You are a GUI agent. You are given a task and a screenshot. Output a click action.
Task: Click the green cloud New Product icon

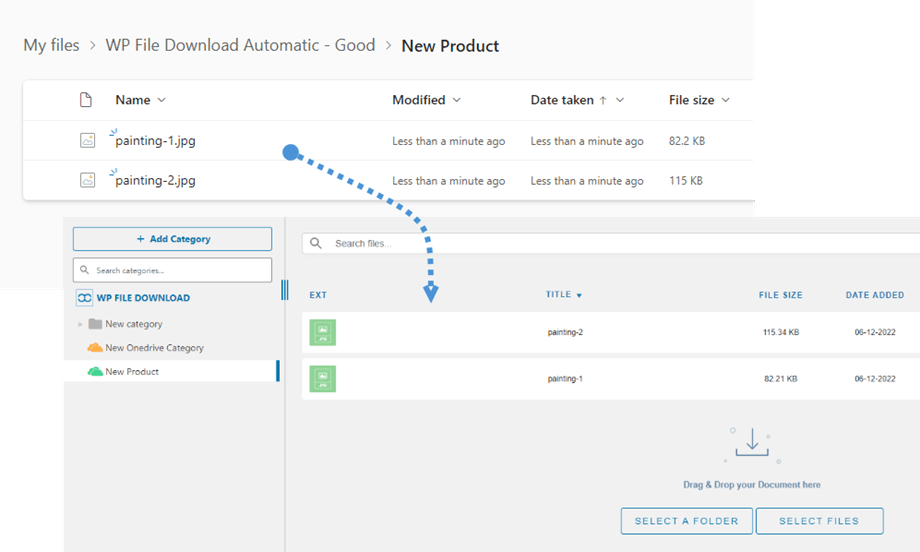click(95, 372)
